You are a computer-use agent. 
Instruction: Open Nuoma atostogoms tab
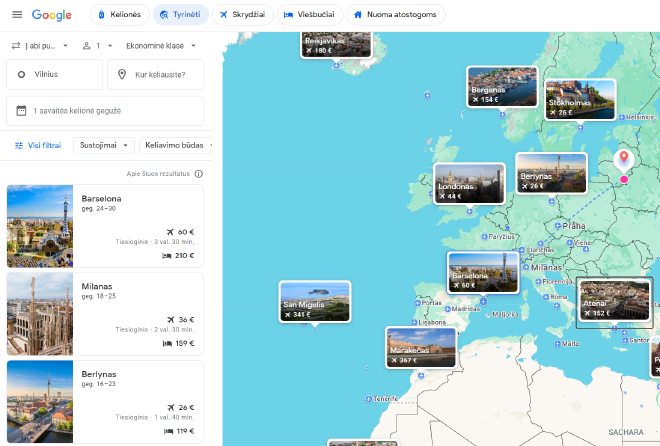(396, 15)
